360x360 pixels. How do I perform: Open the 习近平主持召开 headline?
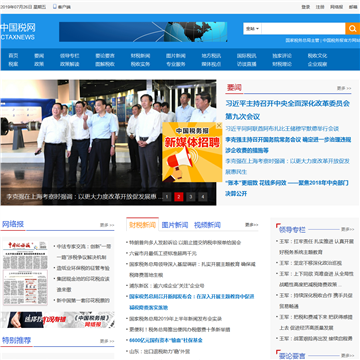pos(288,110)
